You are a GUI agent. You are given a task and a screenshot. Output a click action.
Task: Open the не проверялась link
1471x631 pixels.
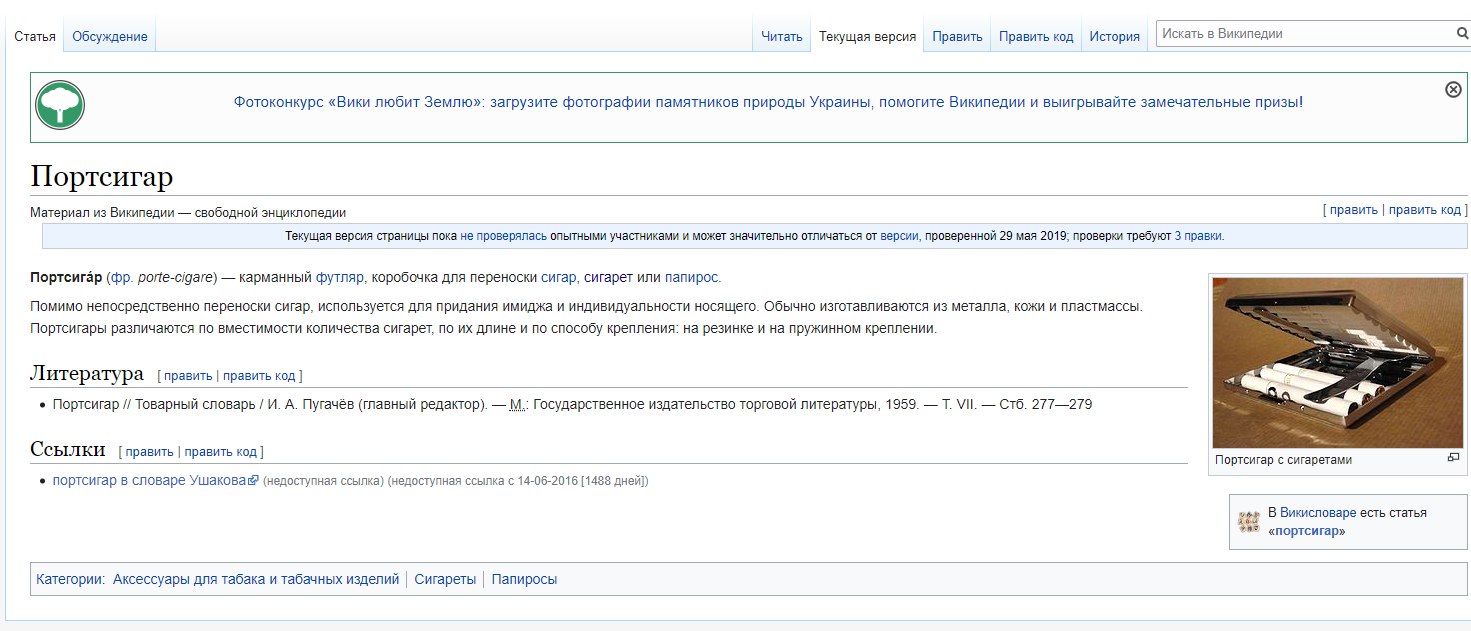pyautogui.click(x=503, y=236)
